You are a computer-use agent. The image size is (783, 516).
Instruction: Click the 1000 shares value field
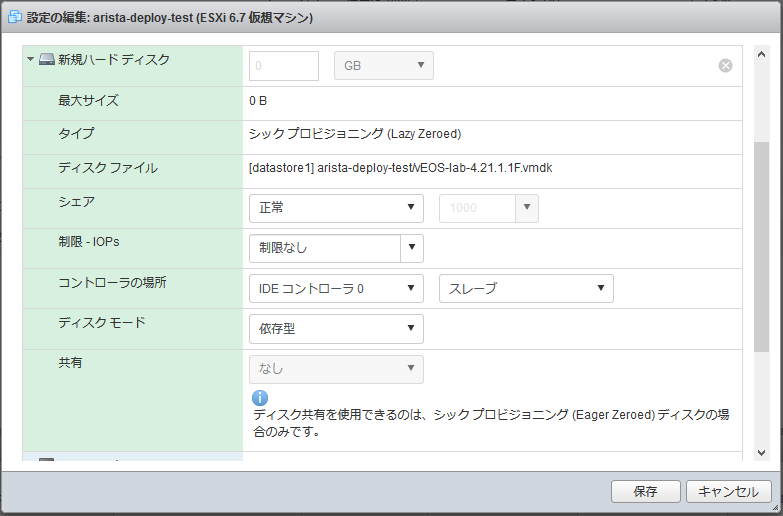click(x=477, y=208)
